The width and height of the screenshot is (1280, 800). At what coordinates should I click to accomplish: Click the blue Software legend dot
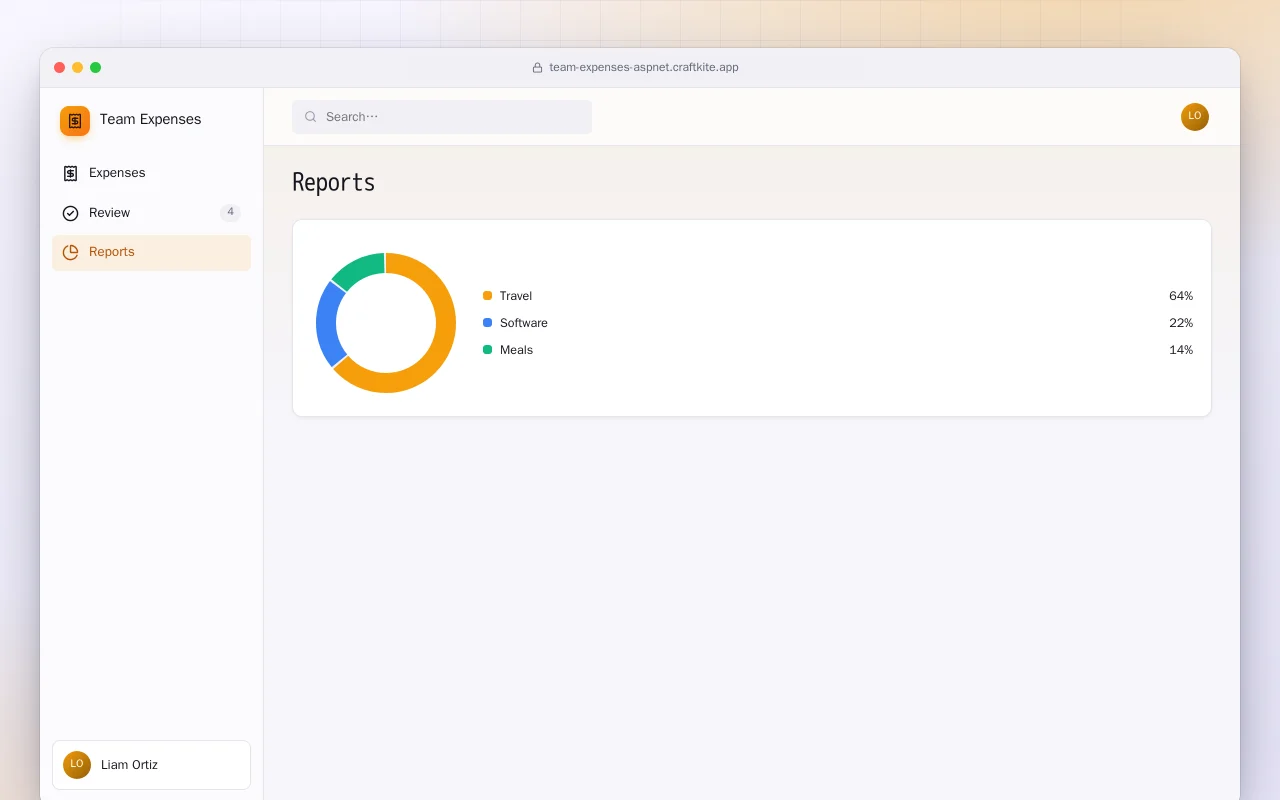point(487,323)
